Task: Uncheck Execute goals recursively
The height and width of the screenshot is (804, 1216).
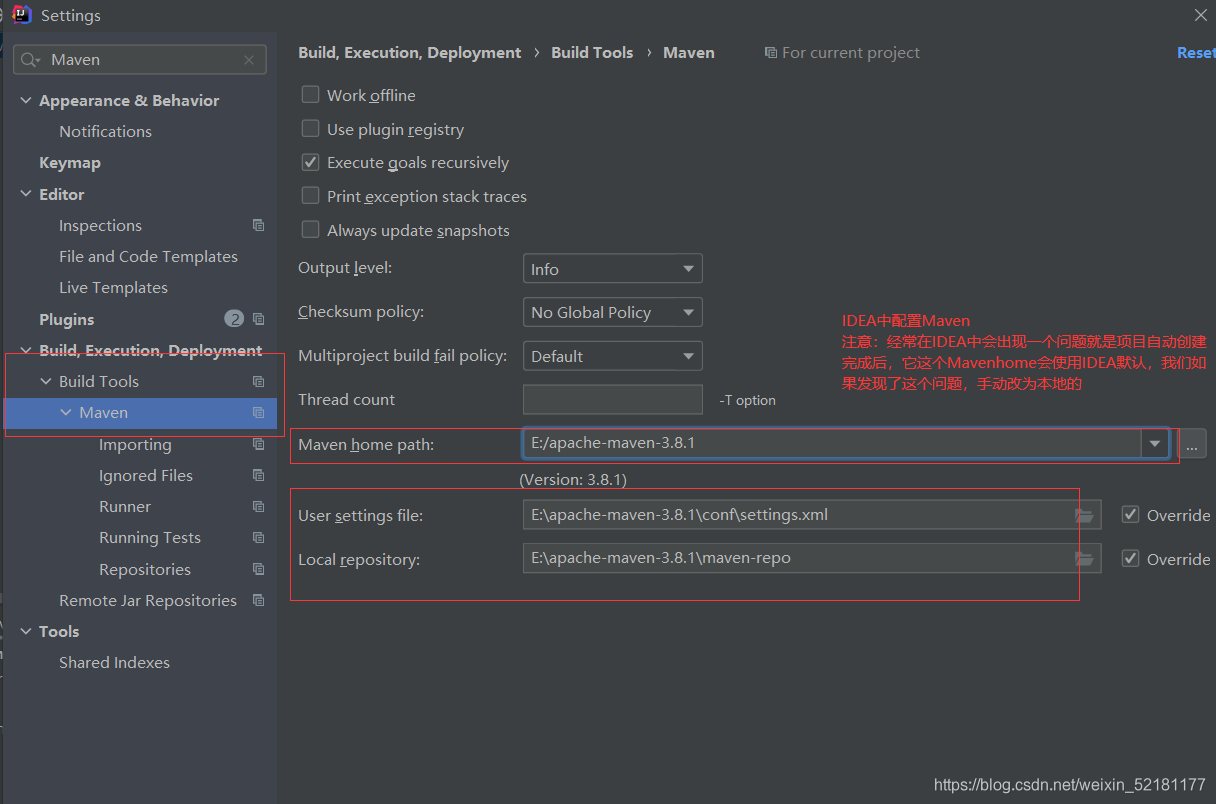Action: (x=310, y=162)
